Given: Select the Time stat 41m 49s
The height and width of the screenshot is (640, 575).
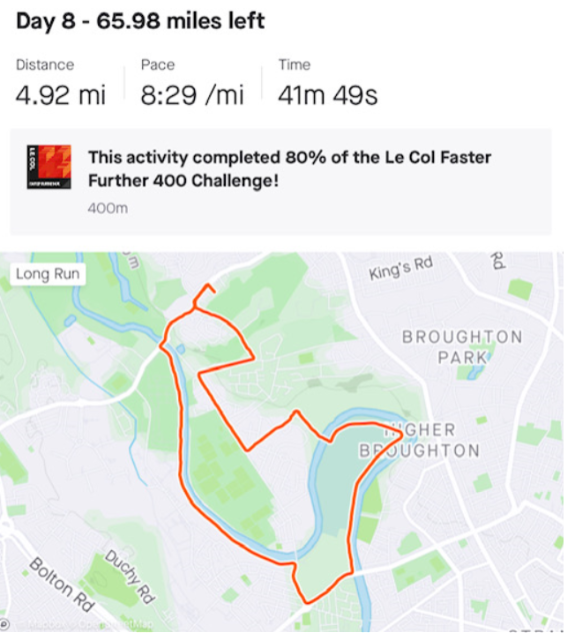Looking at the screenshot, I should pos(328,95).
